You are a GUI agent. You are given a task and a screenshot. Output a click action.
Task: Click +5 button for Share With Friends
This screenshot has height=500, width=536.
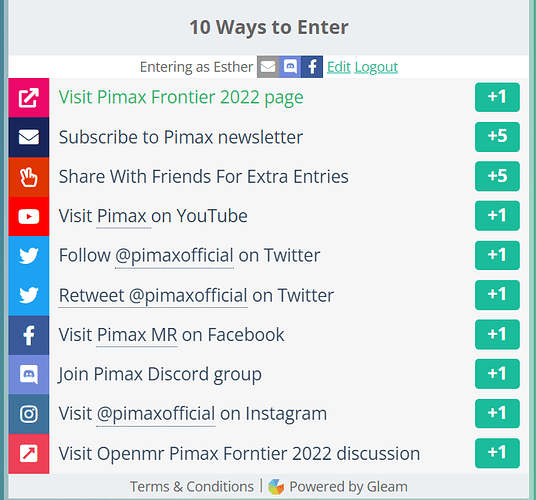click(x=497, y=176)
